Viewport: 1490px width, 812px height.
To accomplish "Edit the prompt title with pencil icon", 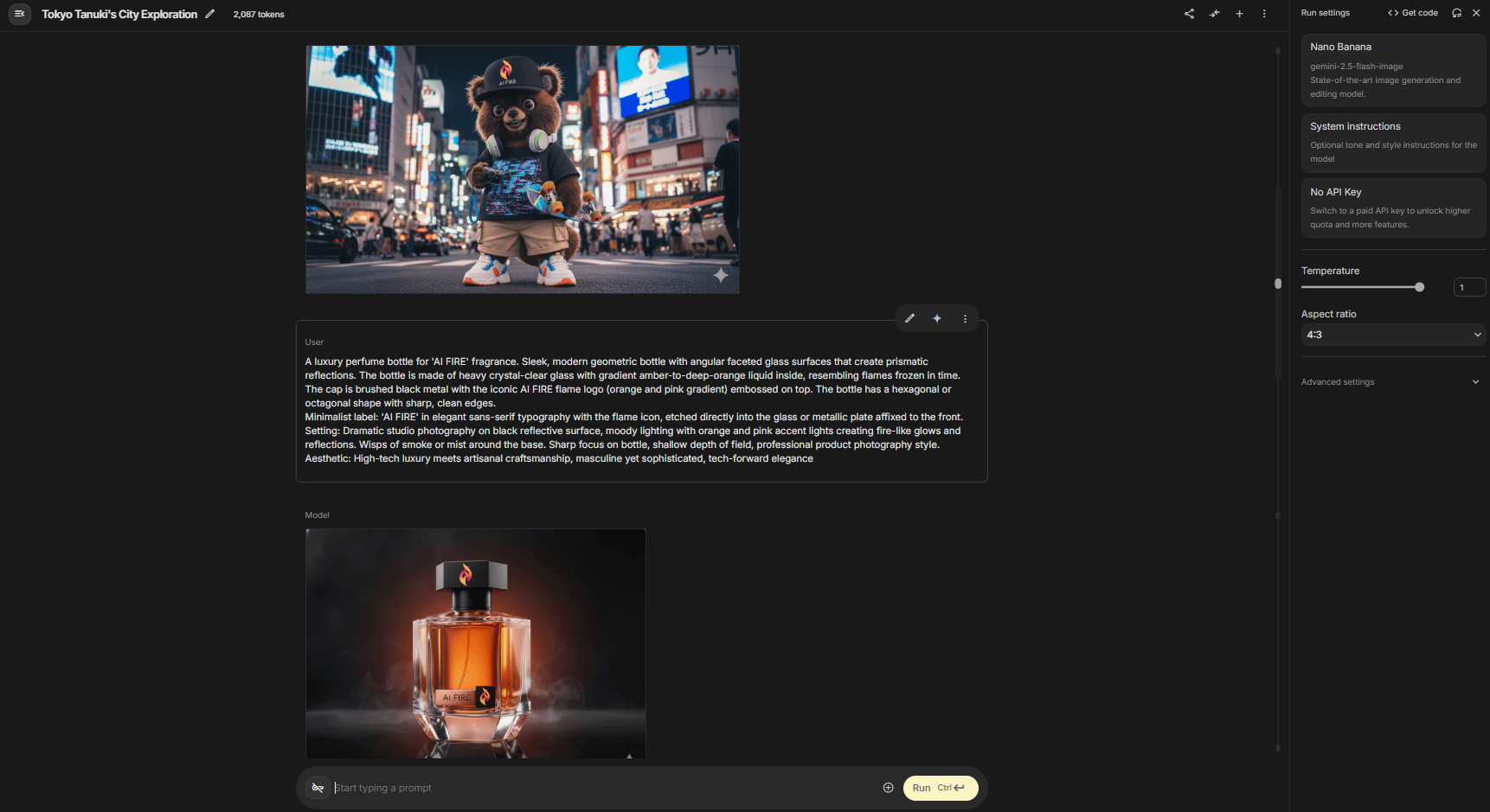I will 209,14.
